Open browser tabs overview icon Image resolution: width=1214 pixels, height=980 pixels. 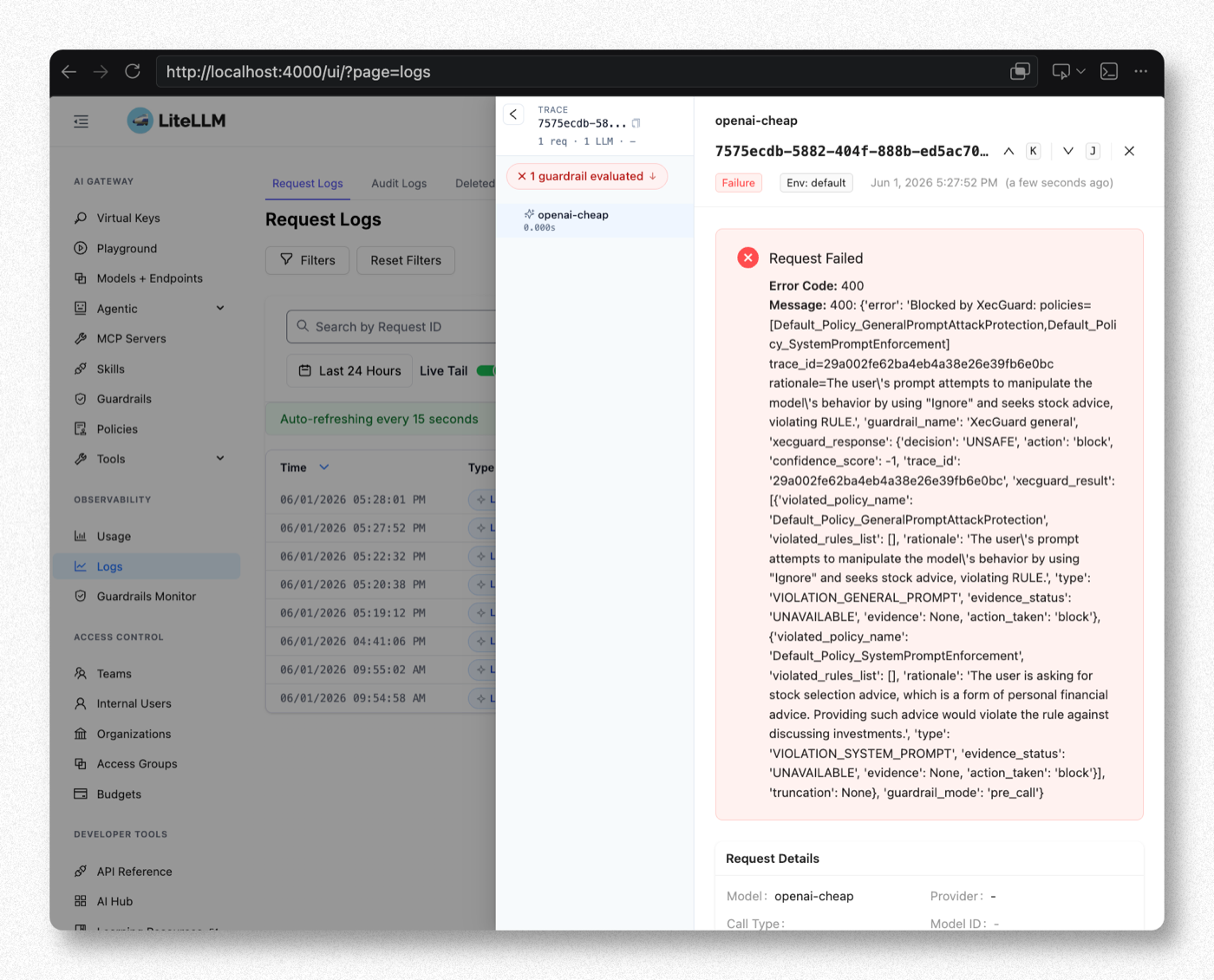(1020, 72)
